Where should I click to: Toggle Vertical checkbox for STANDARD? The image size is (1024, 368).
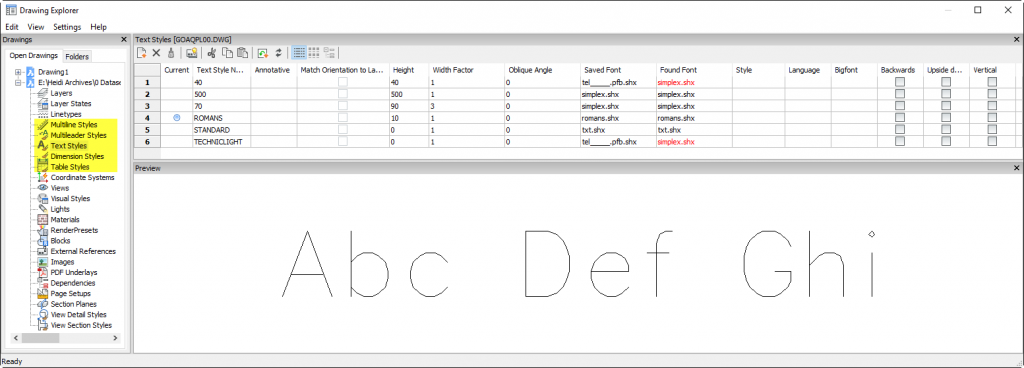click(x=992, y=129)
